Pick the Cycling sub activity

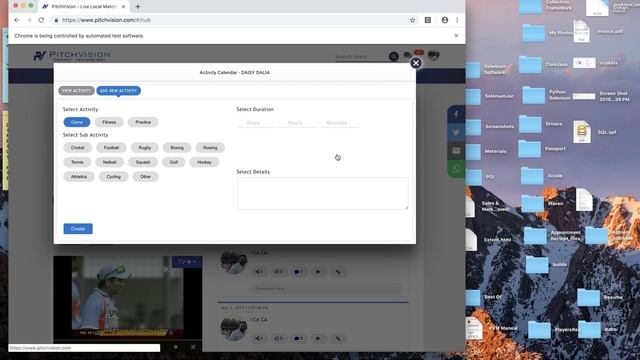click(x=113, y=177)
